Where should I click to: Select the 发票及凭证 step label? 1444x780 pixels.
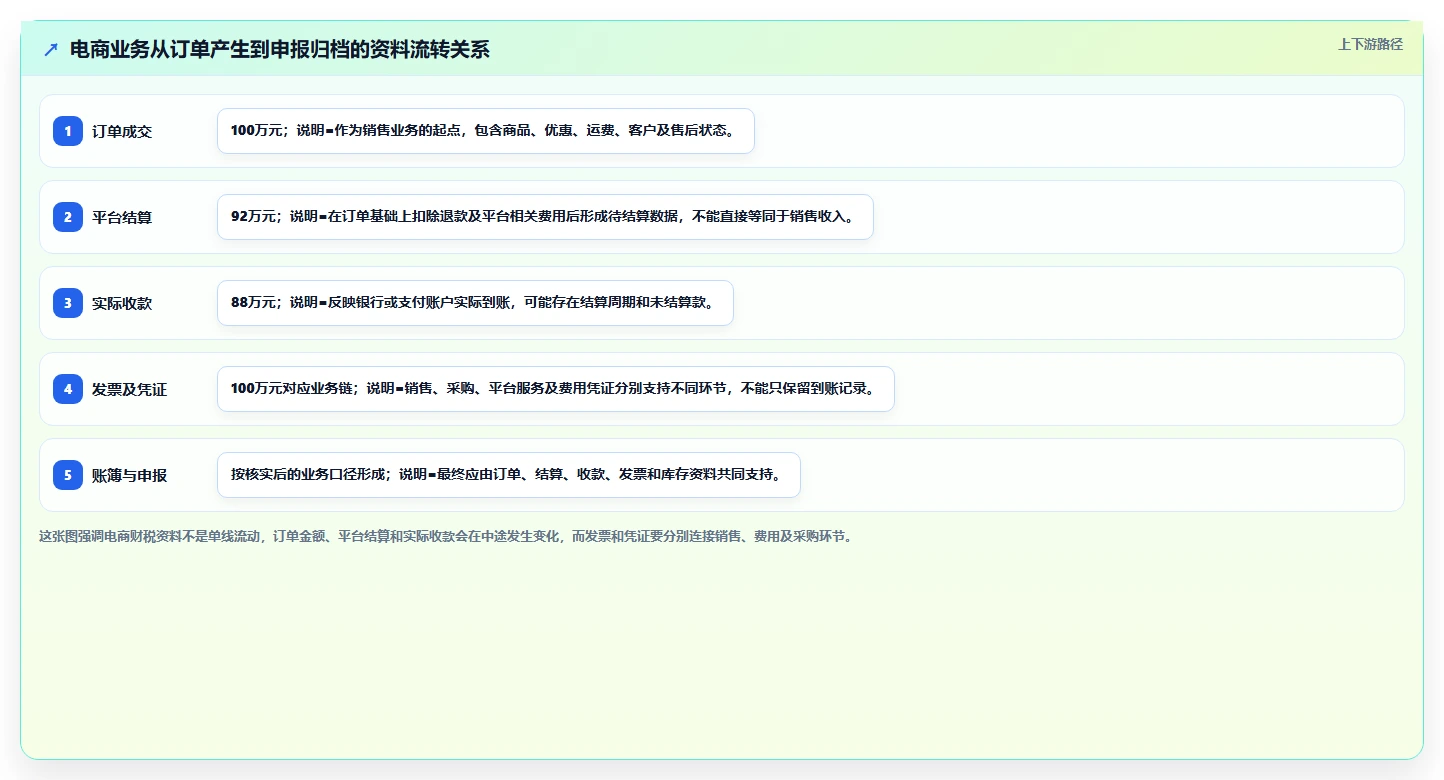(x=129, y=389)
